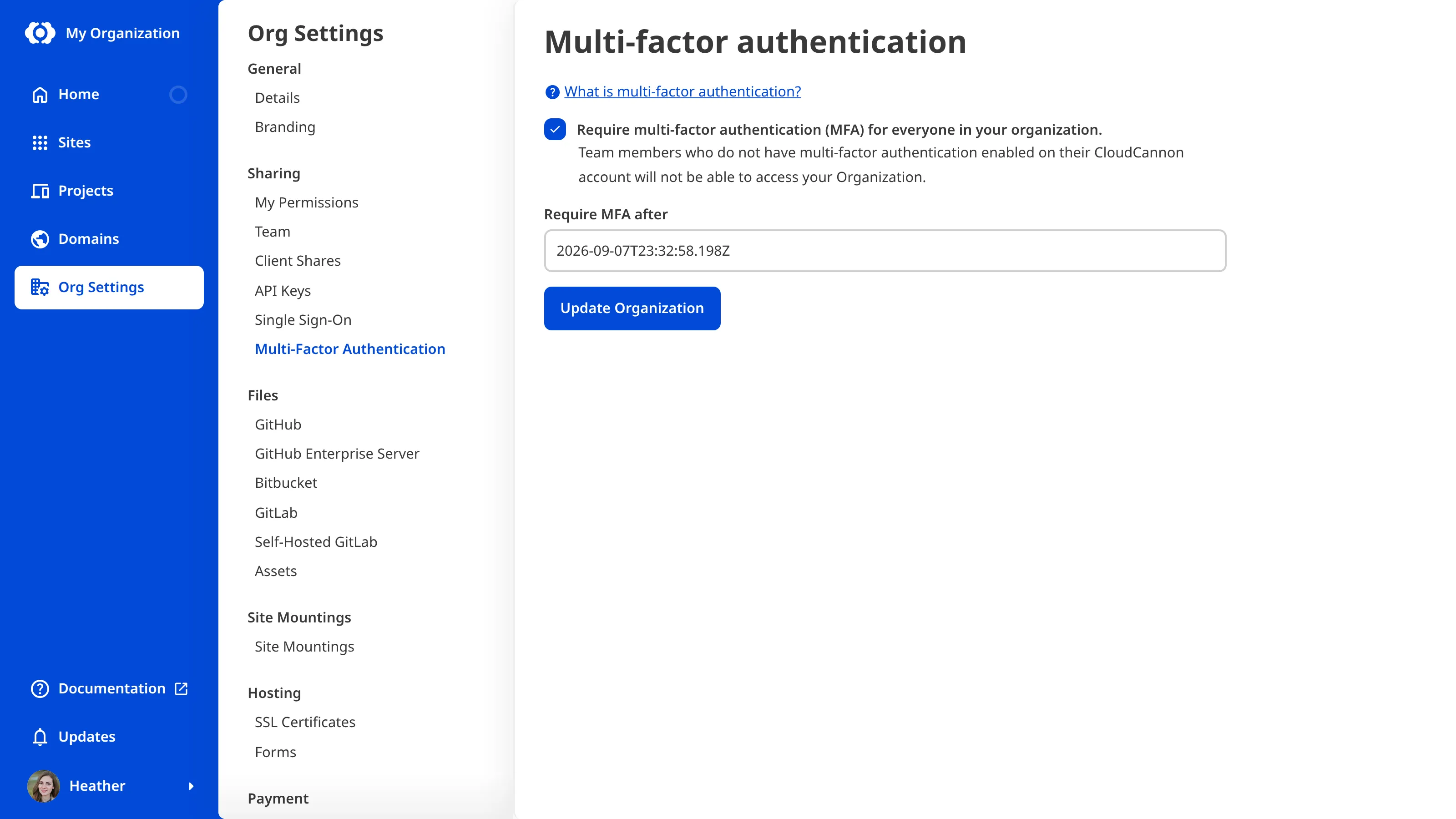1456x819 pixels.
Task: Open the Documentation link
Action: pyautogui.click(x=109, y=688)
